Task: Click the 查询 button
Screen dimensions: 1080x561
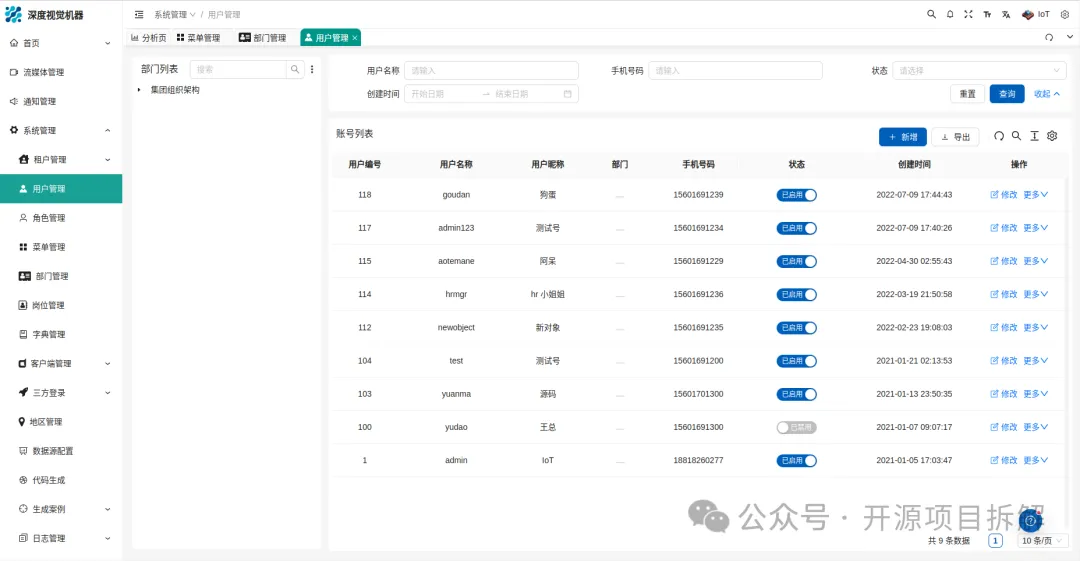Action: pos(1007,94)
